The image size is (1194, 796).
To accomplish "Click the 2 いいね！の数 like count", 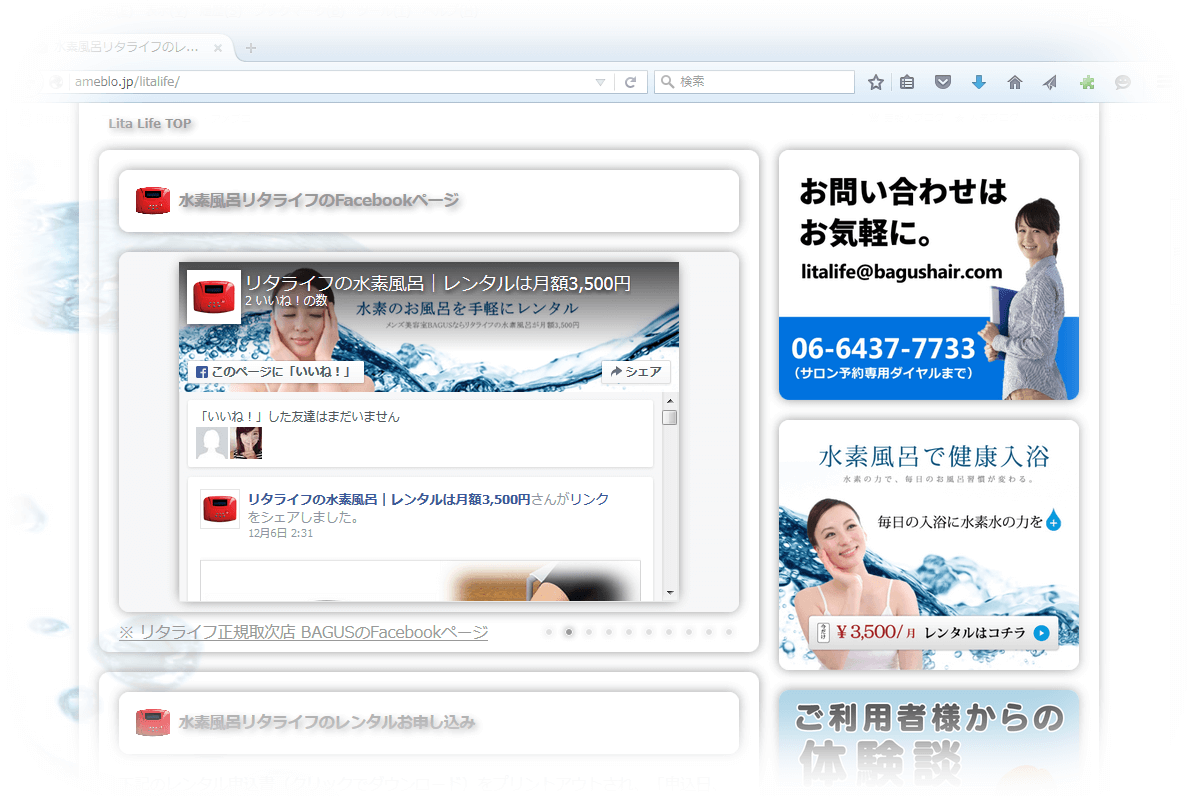I will click(x=286, y=300).
